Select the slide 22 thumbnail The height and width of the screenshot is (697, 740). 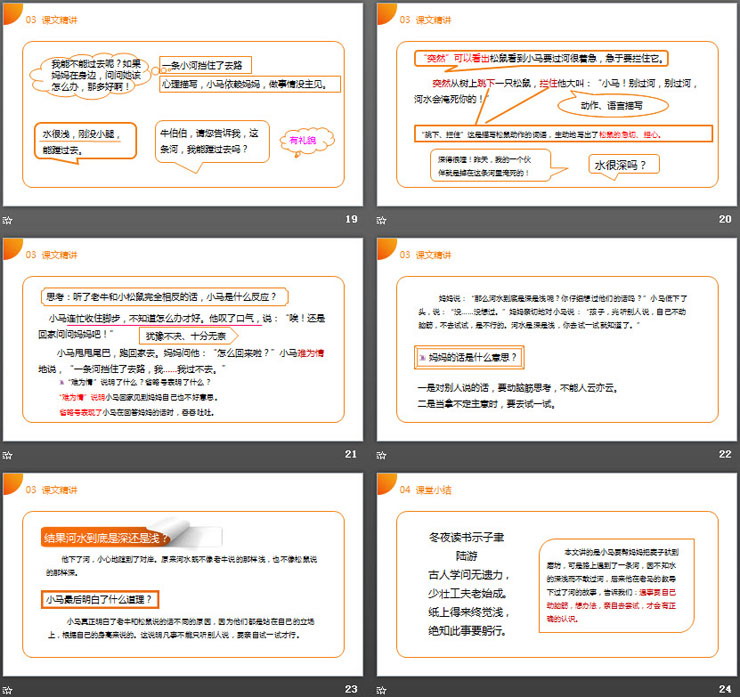coord(556,340)
